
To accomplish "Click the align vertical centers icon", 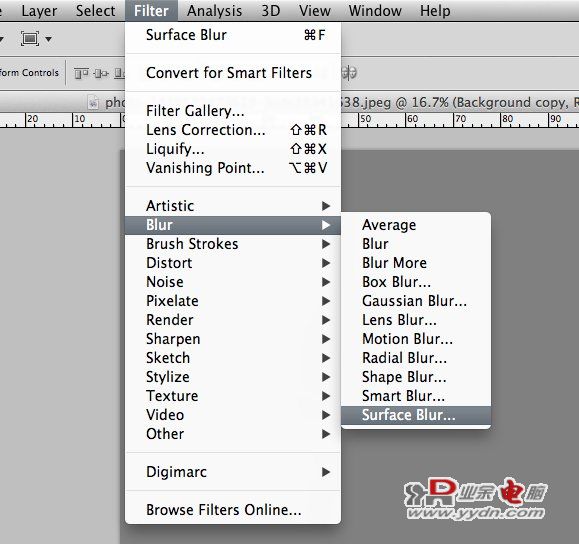I will [101, 73].
